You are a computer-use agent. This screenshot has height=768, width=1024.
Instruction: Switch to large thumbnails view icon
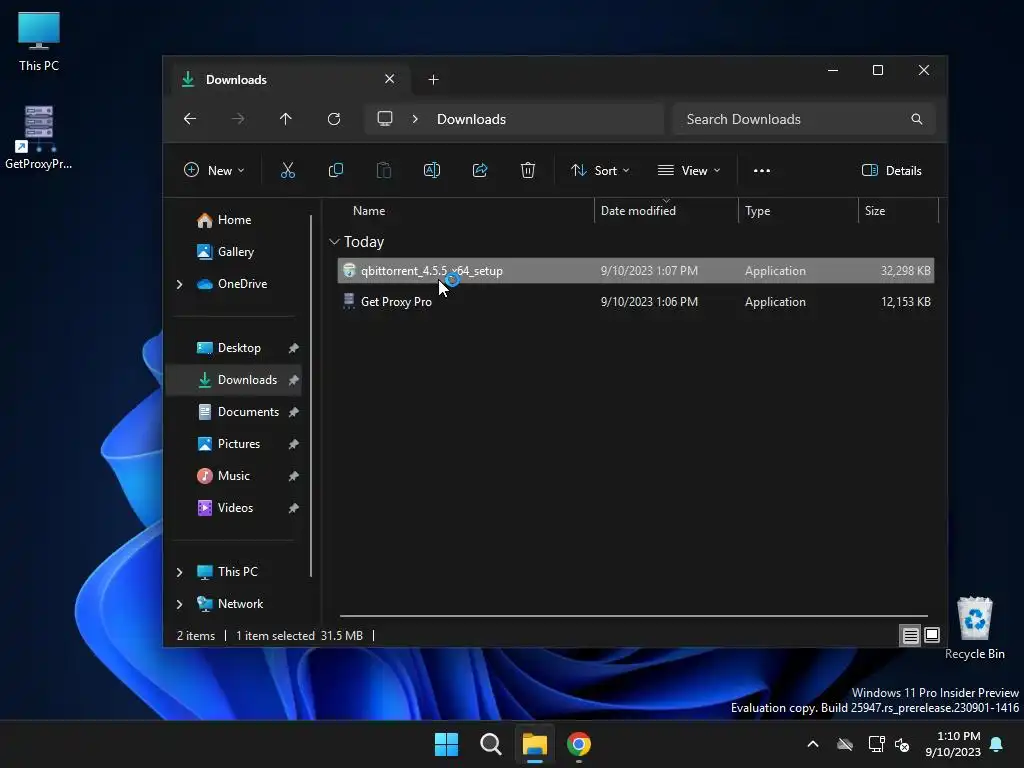[932, 635]
